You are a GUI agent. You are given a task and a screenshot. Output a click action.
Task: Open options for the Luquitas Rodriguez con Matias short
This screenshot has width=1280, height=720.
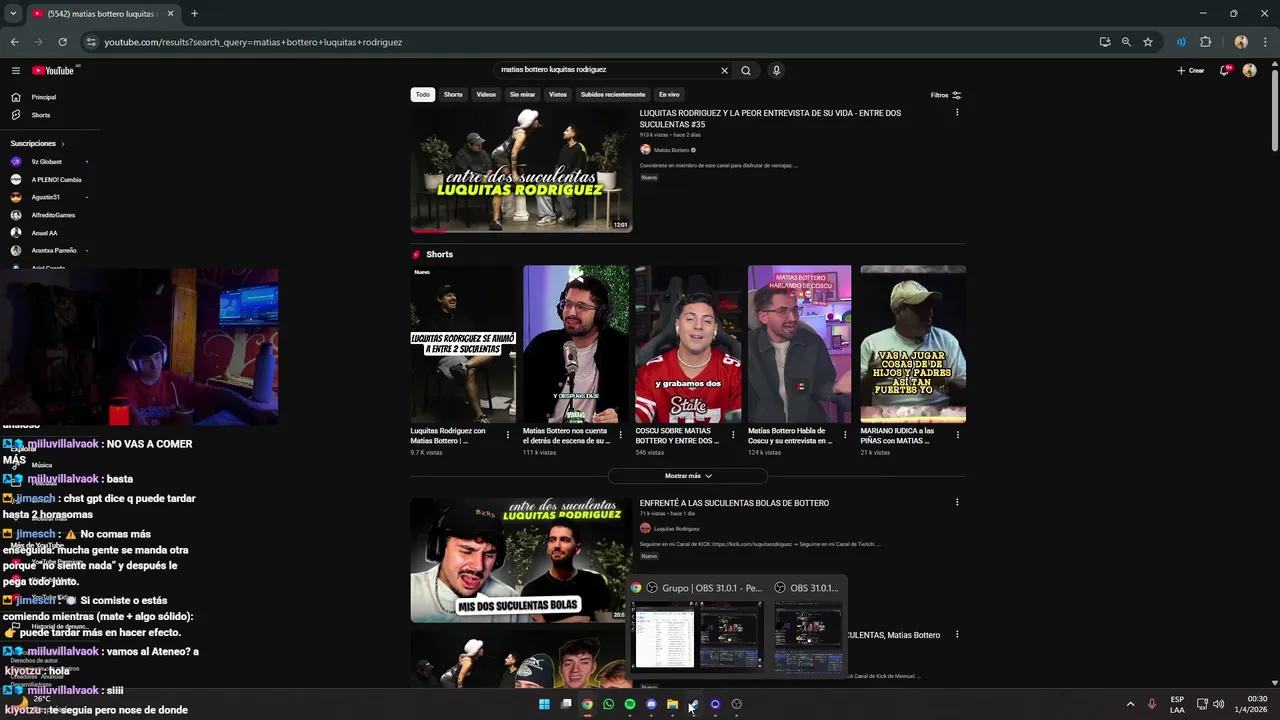507,435
